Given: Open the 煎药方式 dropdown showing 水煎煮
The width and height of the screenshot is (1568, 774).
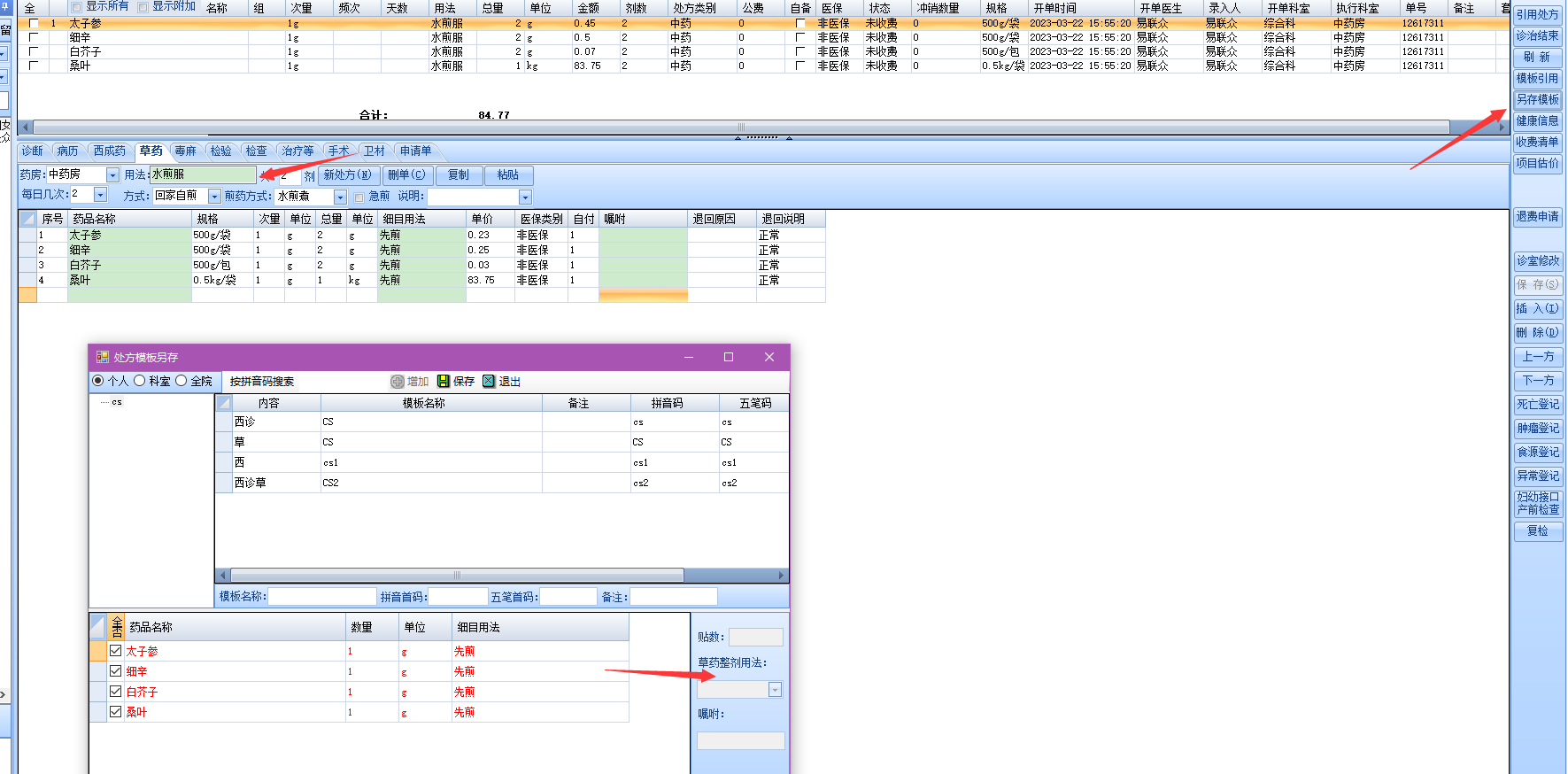Looking at the screenshot, I should click(340, 197).
